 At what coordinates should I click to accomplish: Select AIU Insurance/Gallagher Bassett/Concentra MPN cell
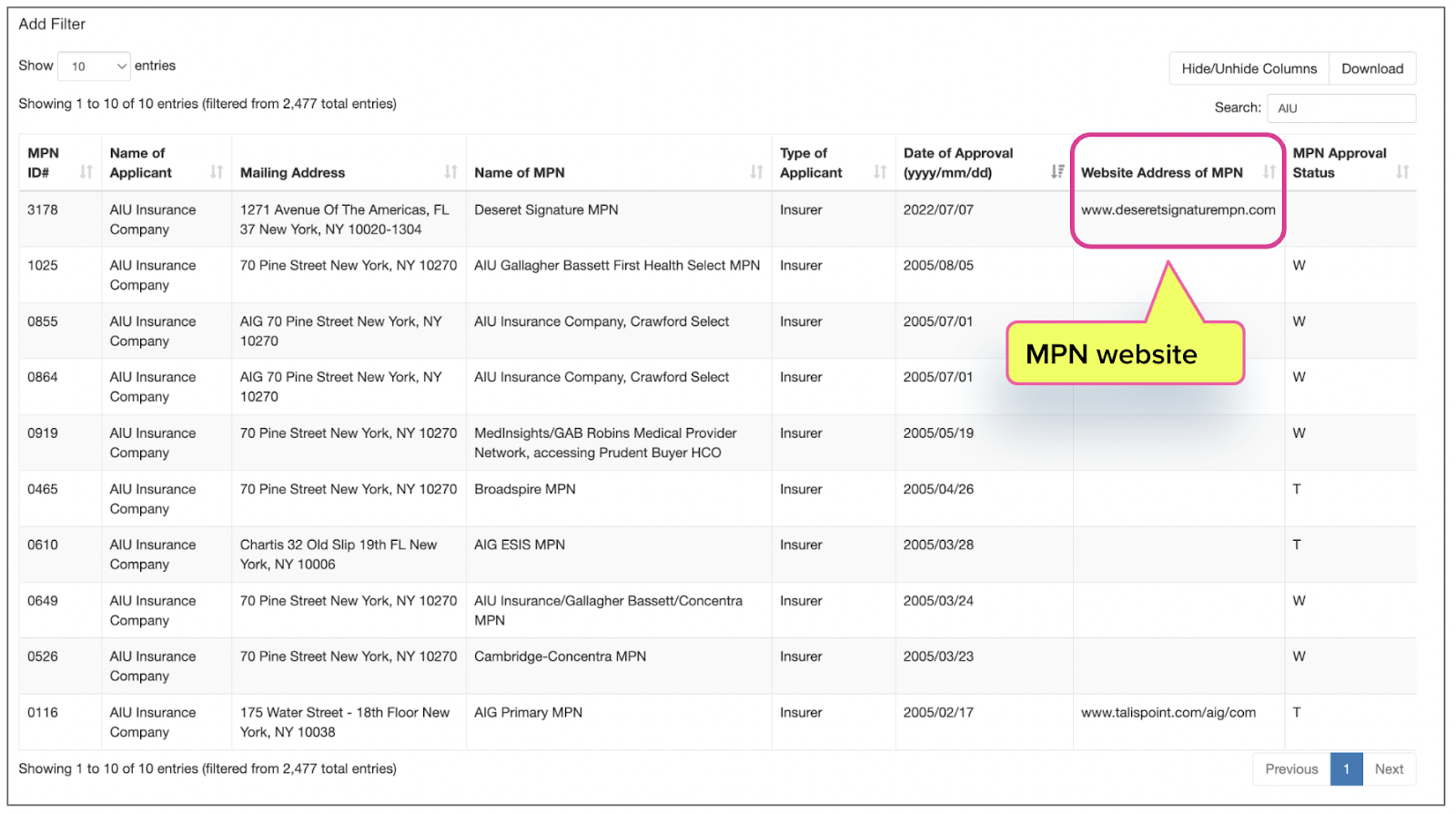(609, 611)
